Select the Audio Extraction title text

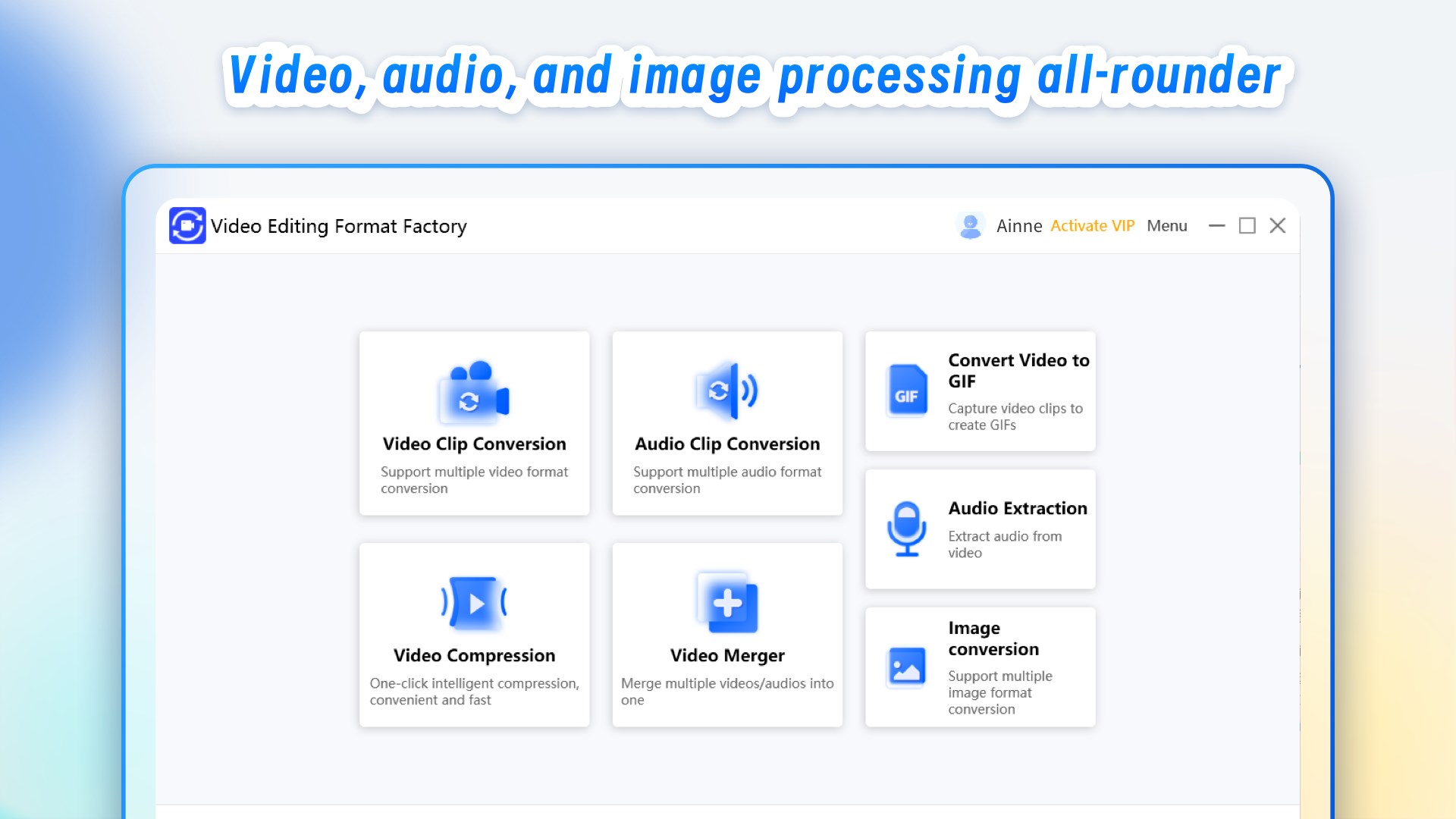(x=1017, y=508)
